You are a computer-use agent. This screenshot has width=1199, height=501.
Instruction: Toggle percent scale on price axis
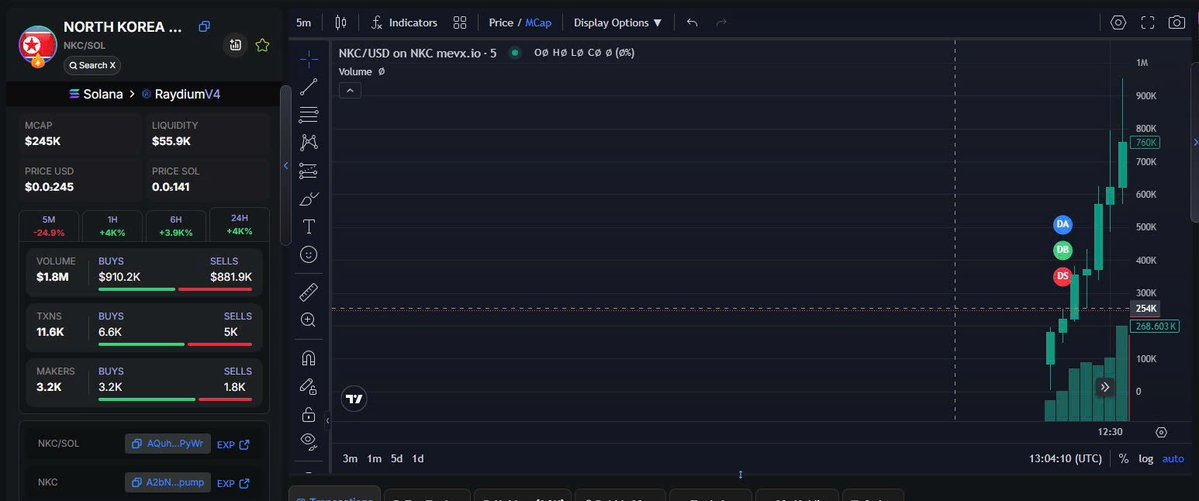(1123, 459)
